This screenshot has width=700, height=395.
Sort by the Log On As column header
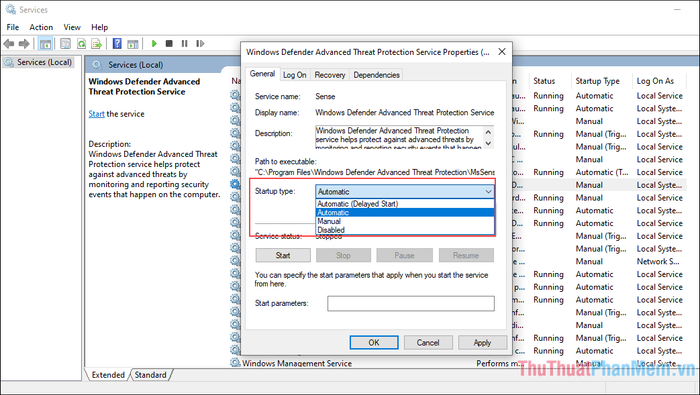pos(655,81)
